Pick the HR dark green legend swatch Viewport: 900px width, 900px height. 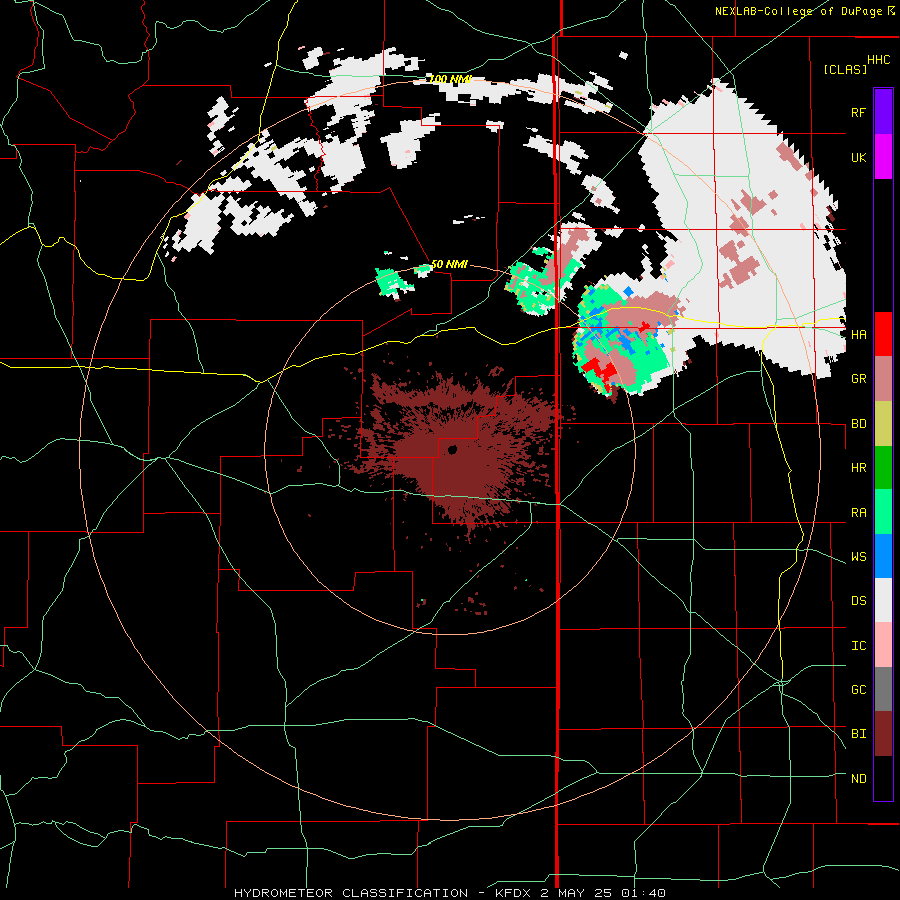coord(883,468)
